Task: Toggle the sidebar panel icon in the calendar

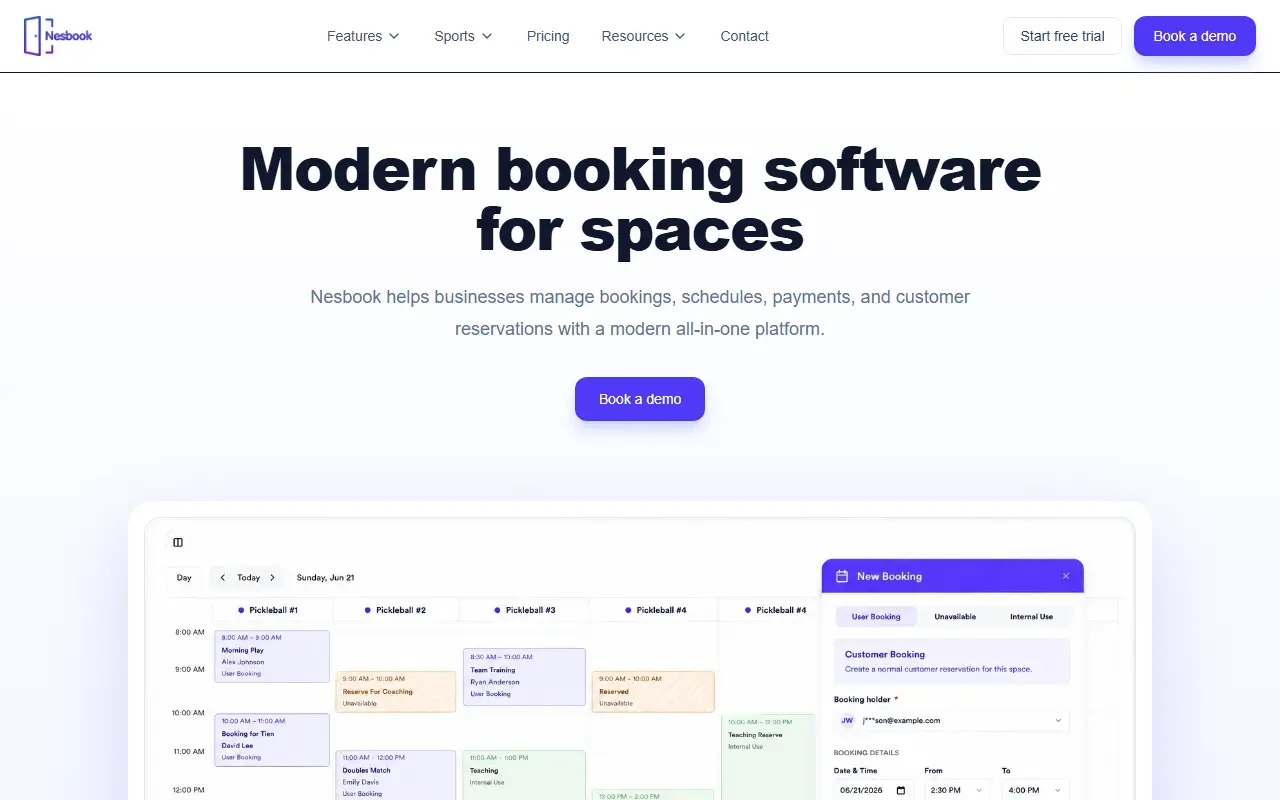Action: point(178,542)
